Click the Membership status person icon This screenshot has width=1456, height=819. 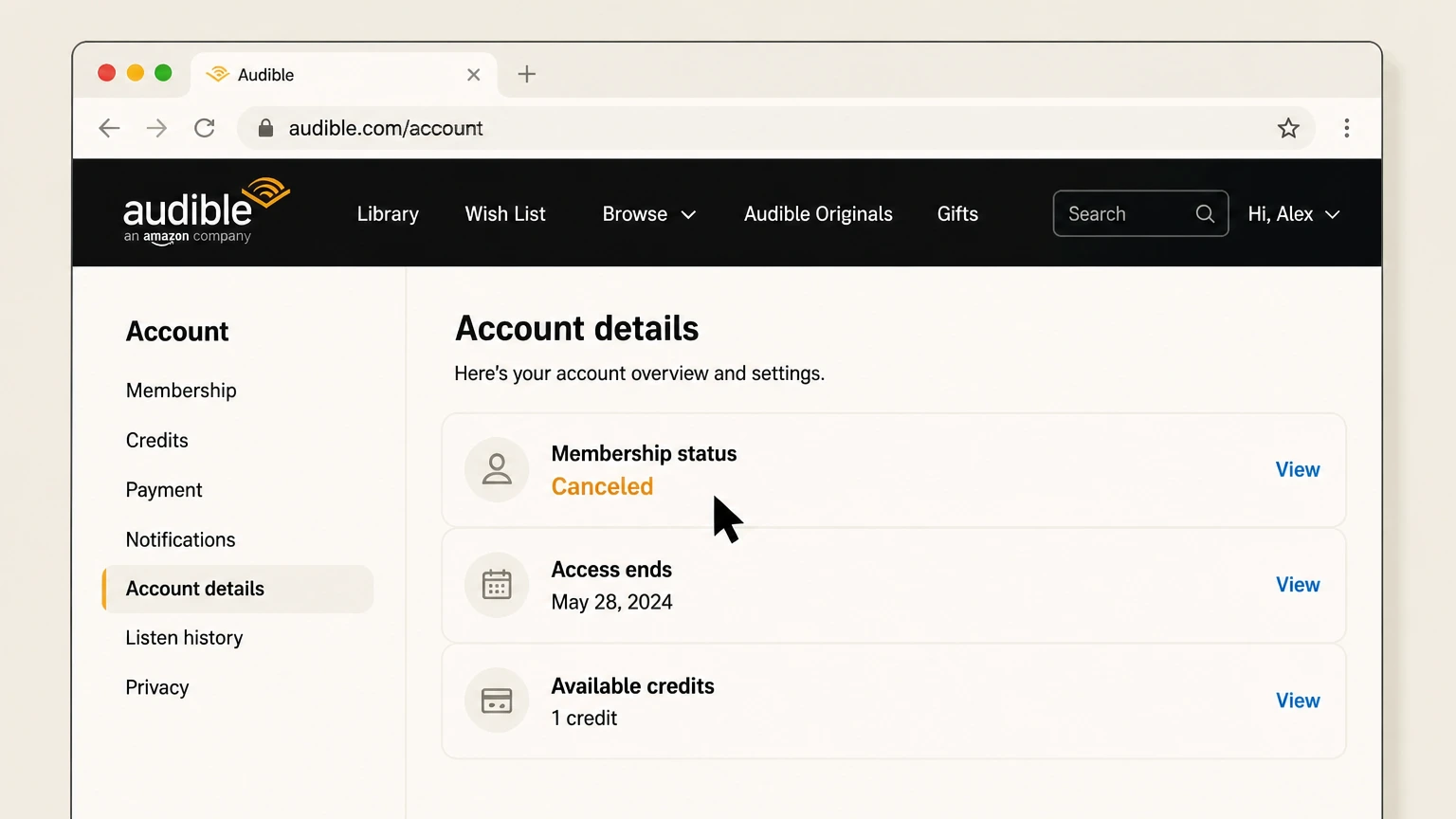click(497, 469)
